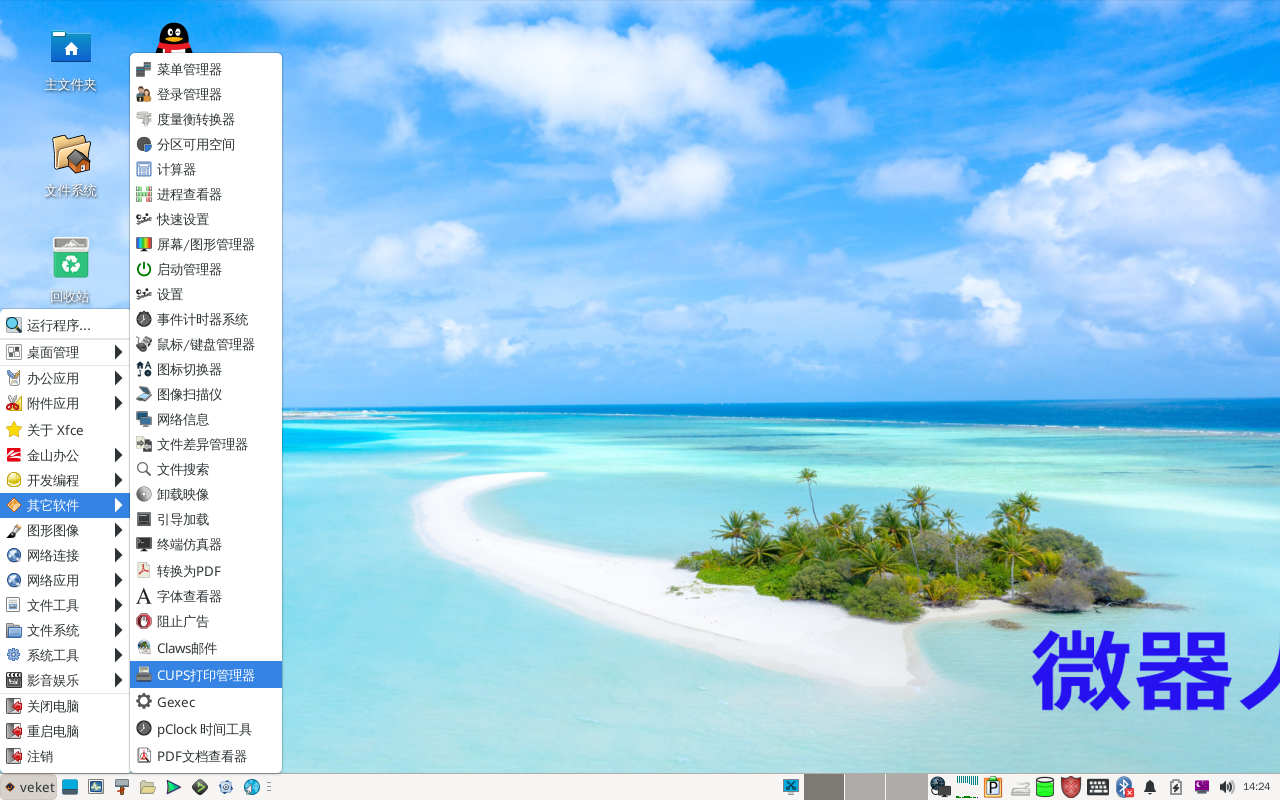This screenshot has height=800, width=1280.
Task: Open pClock 时间工具 item
Action: point(206,729)
